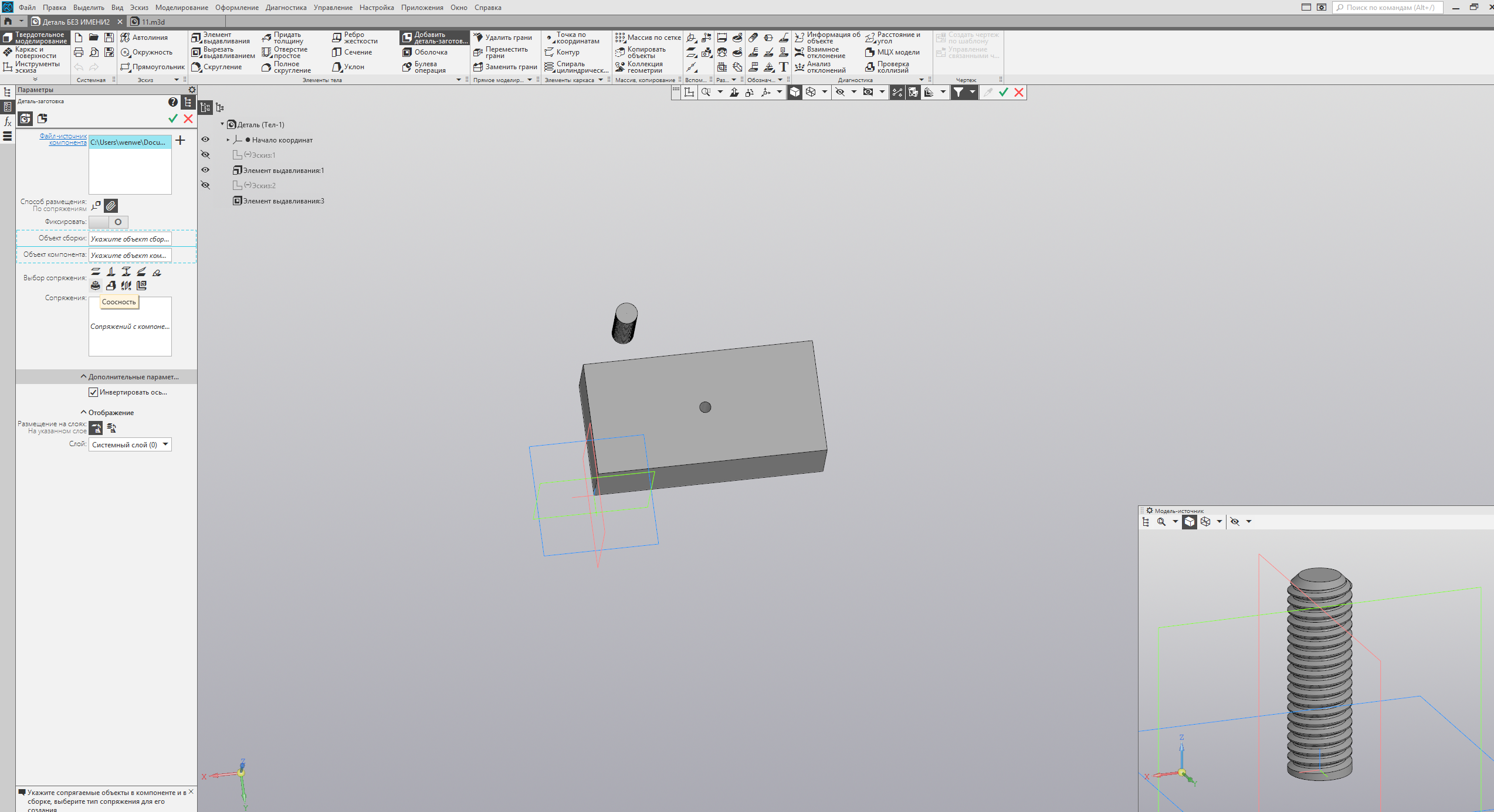Expand Начало координат tree node
The height and width of the screenshot is (812, 1494).
click(228, 140)
